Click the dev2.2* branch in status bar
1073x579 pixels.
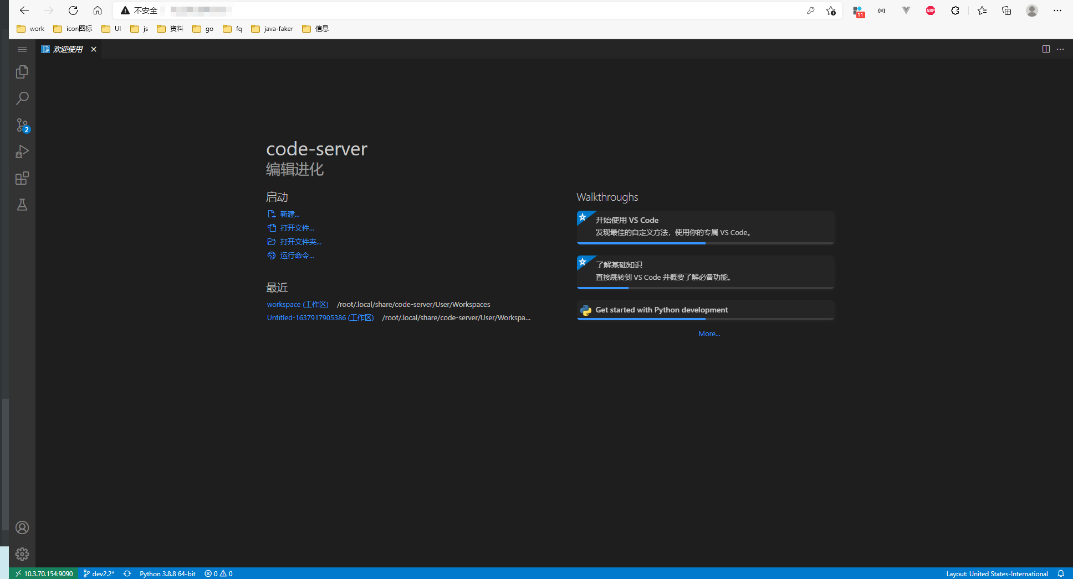(99, 574)
